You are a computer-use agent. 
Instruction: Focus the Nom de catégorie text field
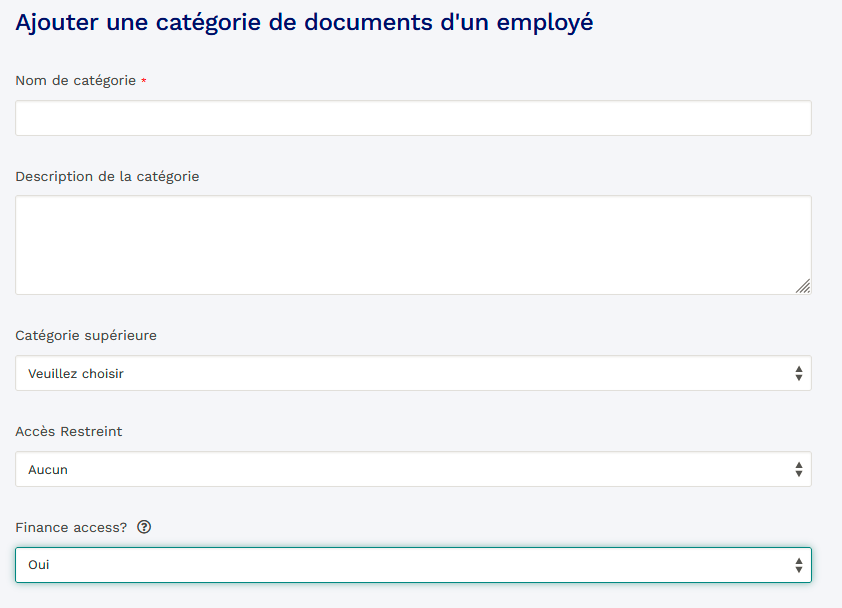tap(413, 118)
